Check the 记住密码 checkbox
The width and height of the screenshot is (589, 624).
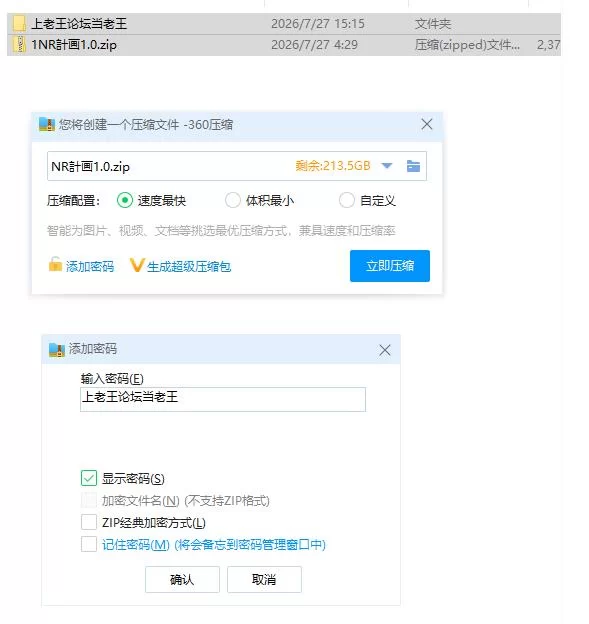(x=89, y=544)
